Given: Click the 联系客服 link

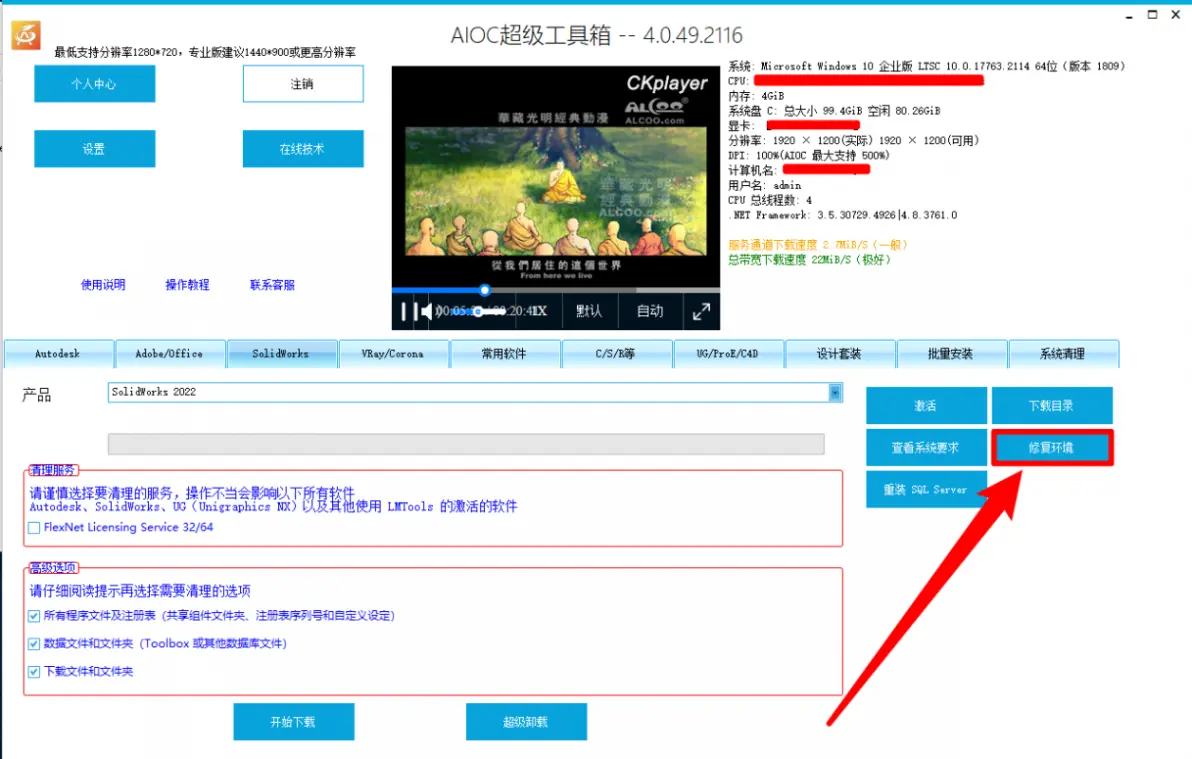Looking at the screenshot, I should (x=272, y=284).
